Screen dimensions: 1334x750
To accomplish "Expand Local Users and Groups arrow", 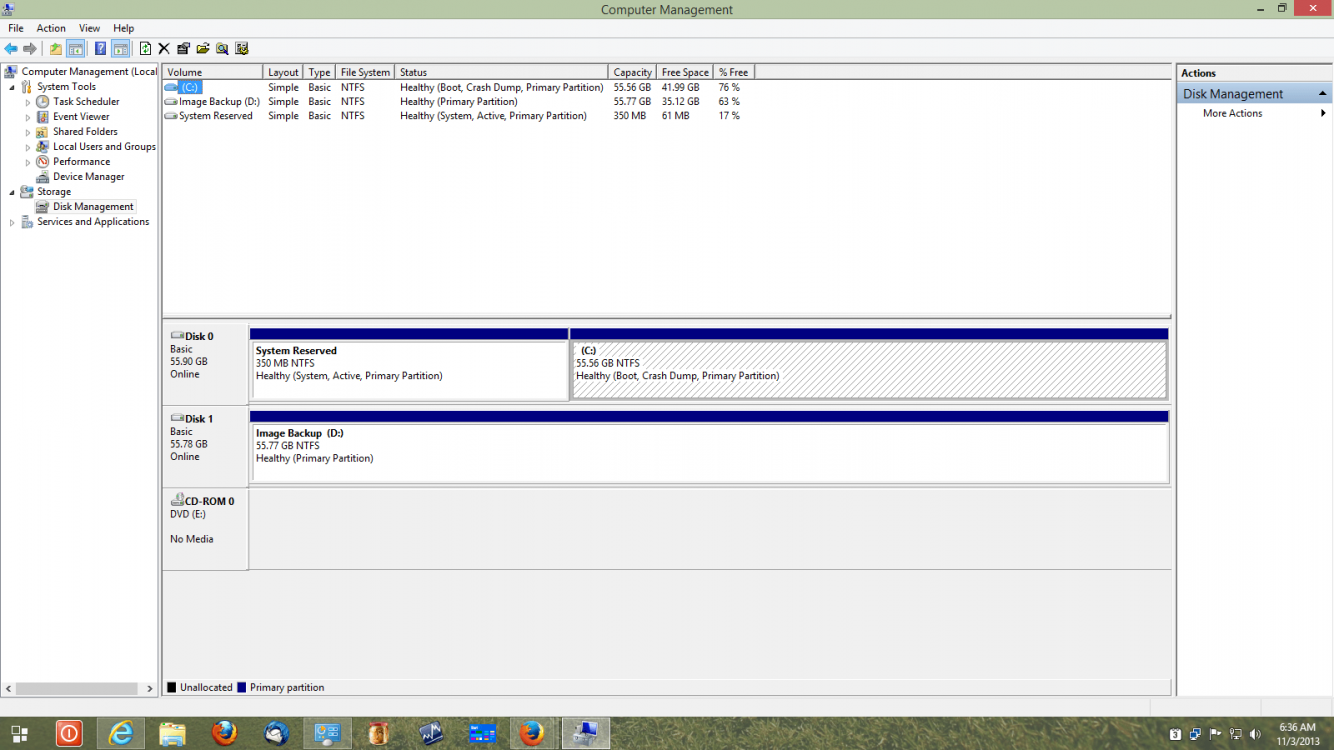I will [28, 147].
